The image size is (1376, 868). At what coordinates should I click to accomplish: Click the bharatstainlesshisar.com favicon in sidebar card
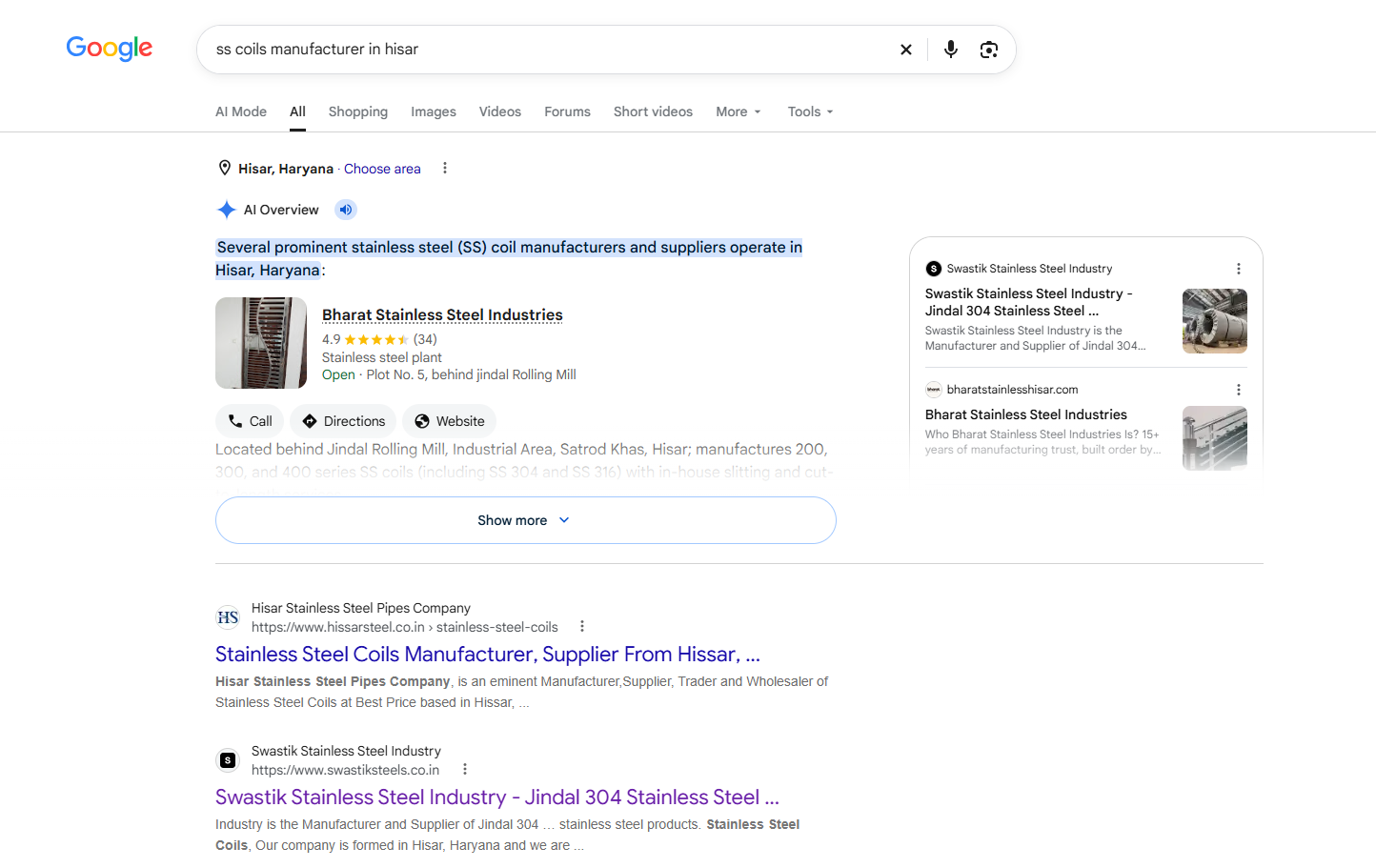934,390
